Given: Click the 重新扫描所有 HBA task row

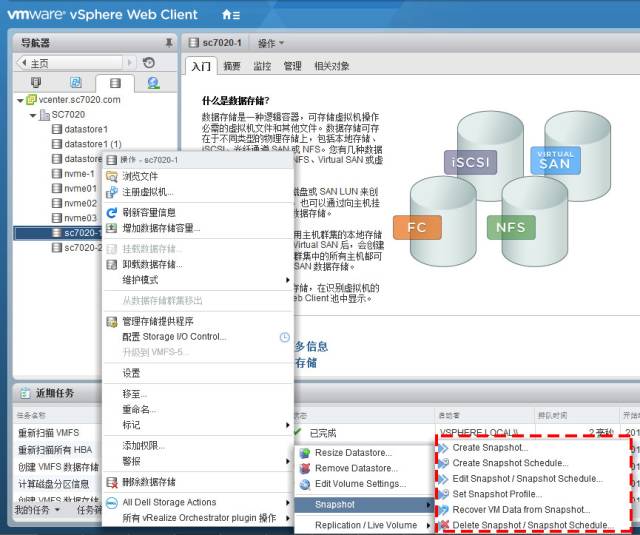Looking at the screenshot, I should coord(57,450).
